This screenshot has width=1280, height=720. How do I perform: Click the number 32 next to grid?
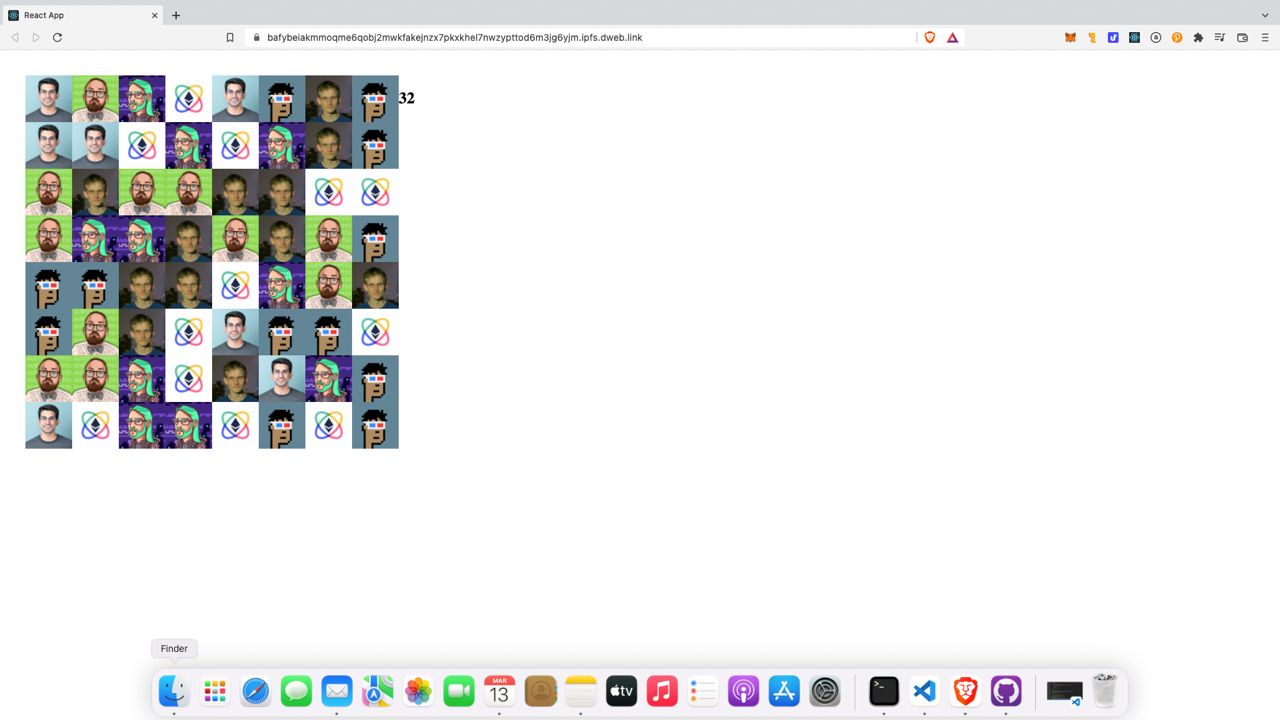point(406,98)
